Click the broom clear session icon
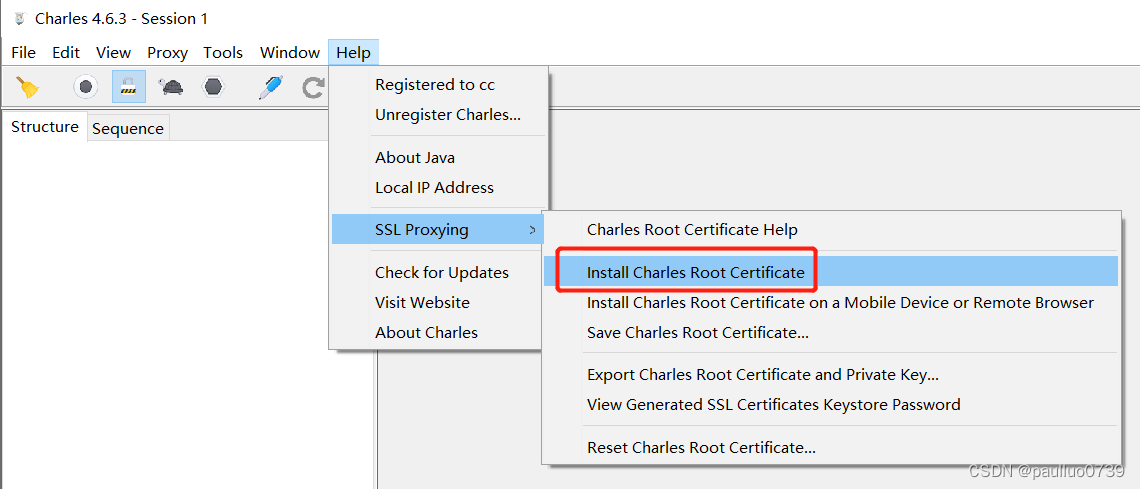Image resolution: width=1140 pixels, height=489 pixels. 28,87
